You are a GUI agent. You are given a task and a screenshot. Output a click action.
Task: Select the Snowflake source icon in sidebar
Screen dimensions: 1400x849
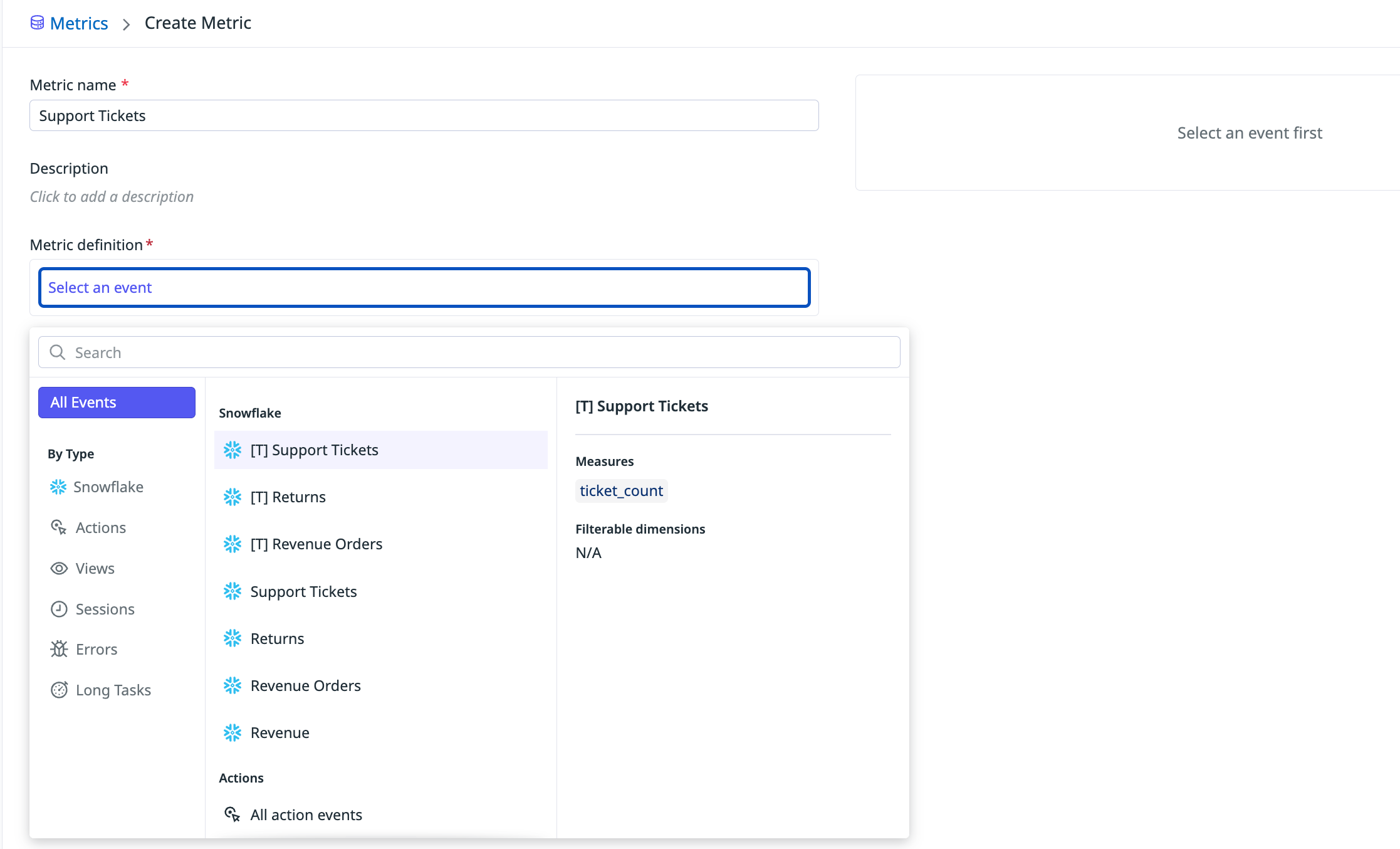[58, 487]
